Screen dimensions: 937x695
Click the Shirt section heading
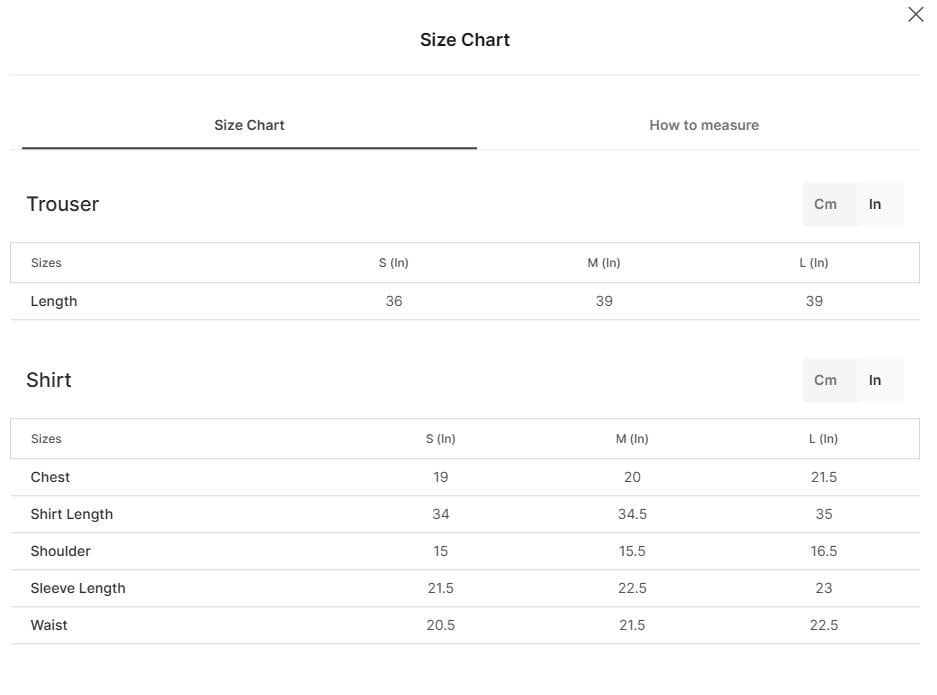pos(49,380)
